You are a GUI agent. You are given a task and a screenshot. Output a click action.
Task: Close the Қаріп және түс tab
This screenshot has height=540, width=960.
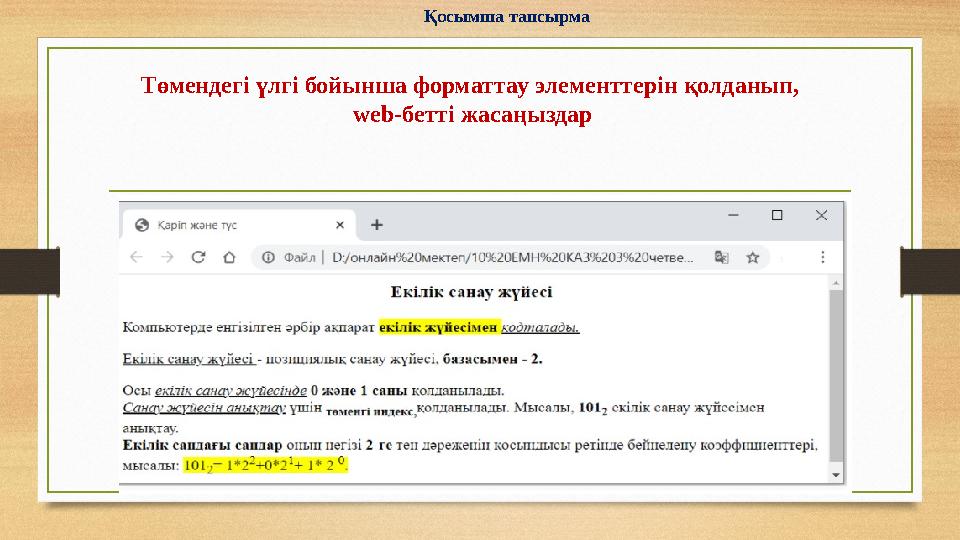[x=340, y=225]
